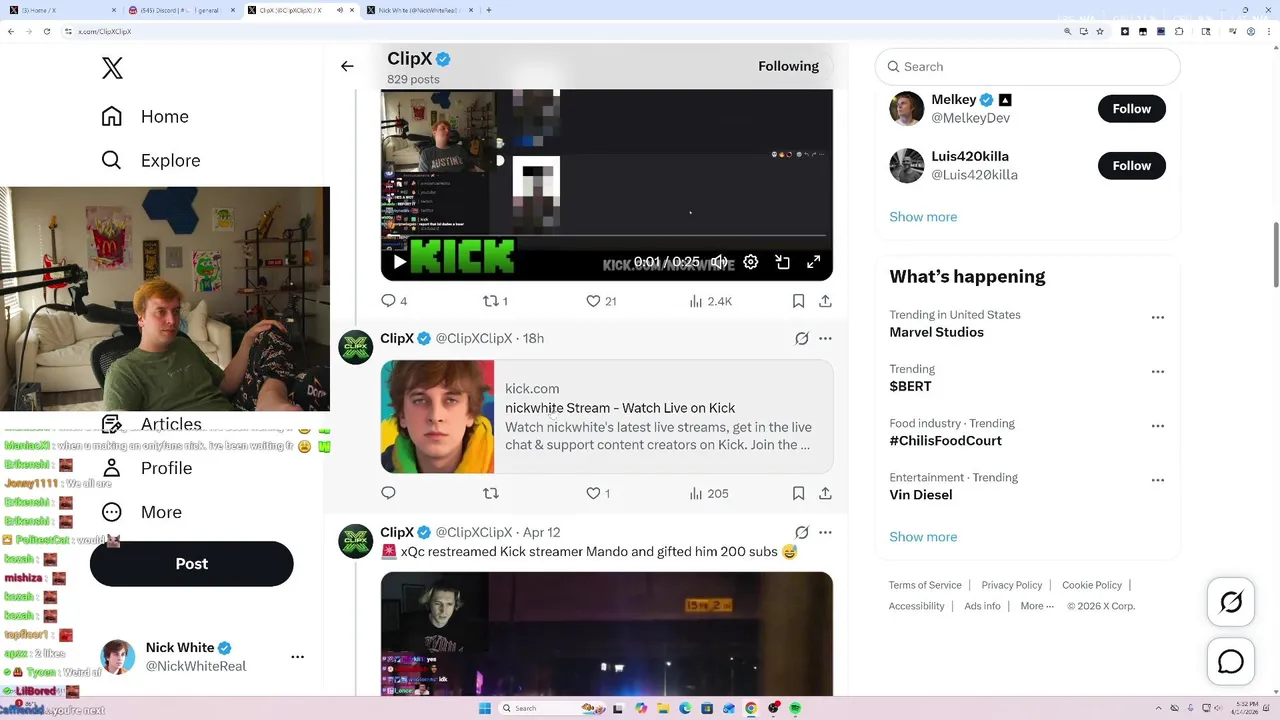
Task: Open options for #ChilisFoodCourt trend
Action: pos(1158,426)
